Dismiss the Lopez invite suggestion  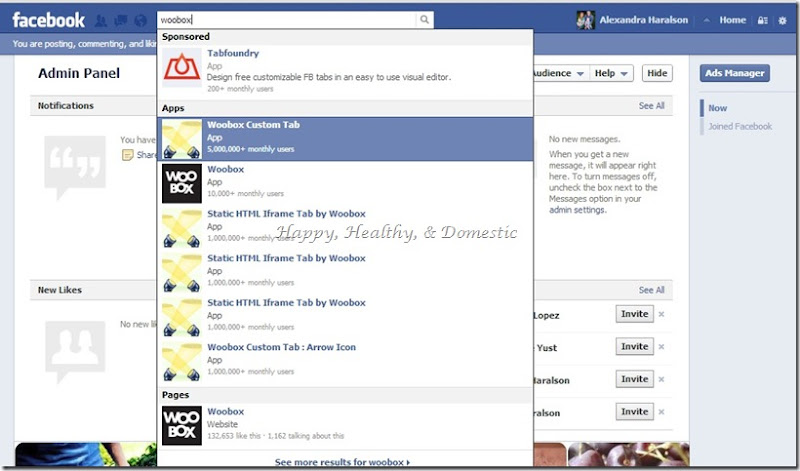point(661,314)
